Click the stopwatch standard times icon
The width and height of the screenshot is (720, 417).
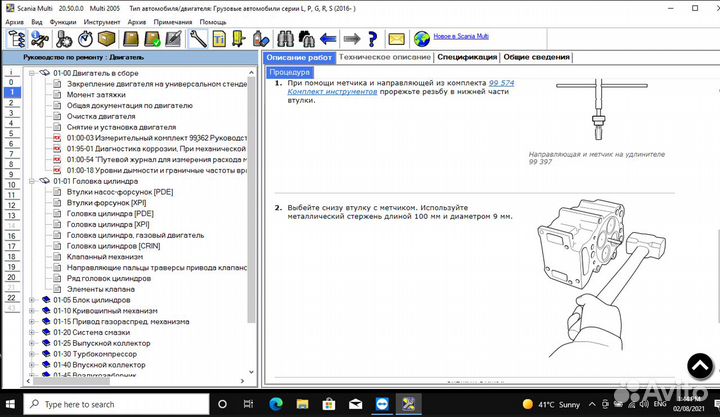pos(85,39)
